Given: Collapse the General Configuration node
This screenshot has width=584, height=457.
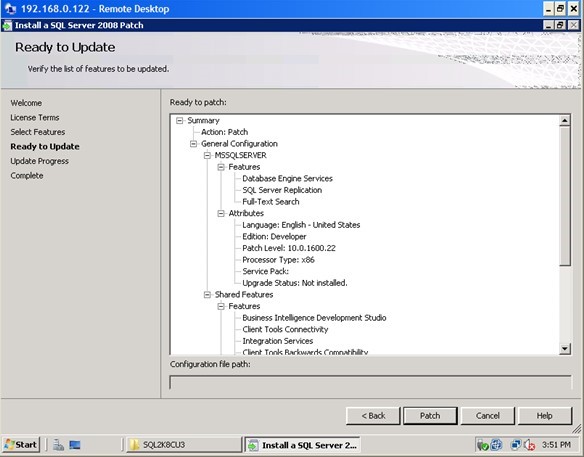Looking at the screenshot, I should (193, 143).
